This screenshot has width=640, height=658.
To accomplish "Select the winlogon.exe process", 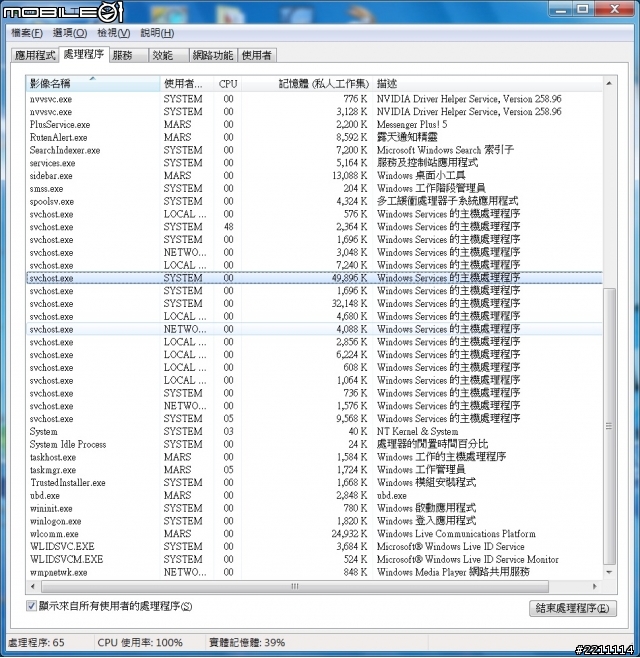I will coord(314,521).
